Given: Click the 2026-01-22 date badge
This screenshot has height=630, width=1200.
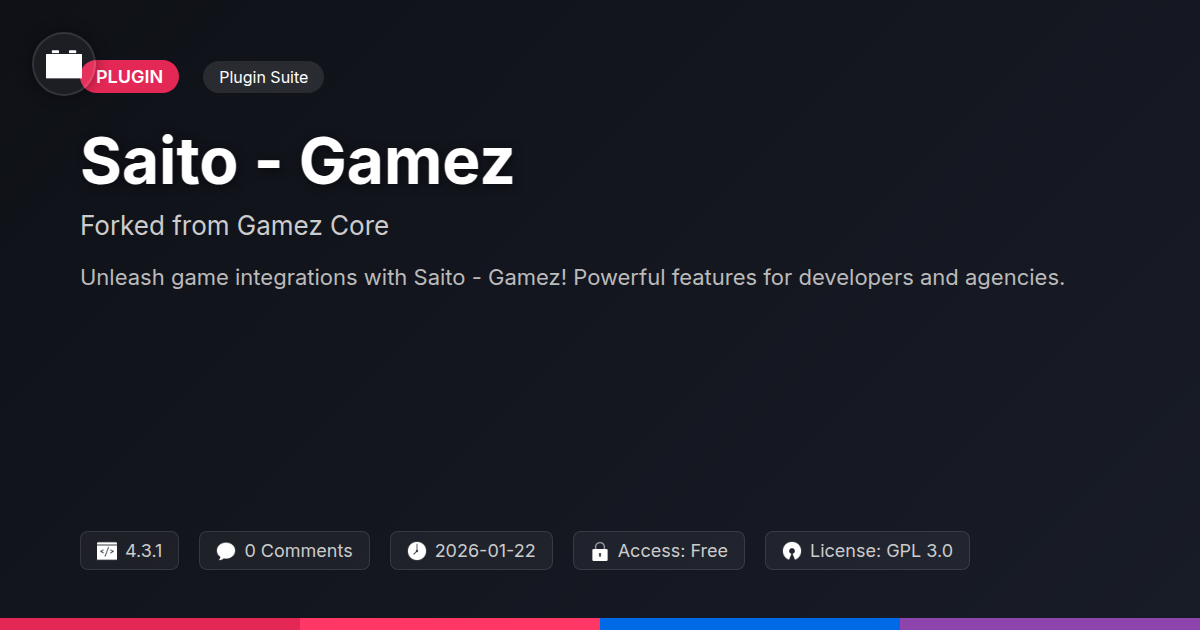Looking at the screenshot, I should click(471, 551).
